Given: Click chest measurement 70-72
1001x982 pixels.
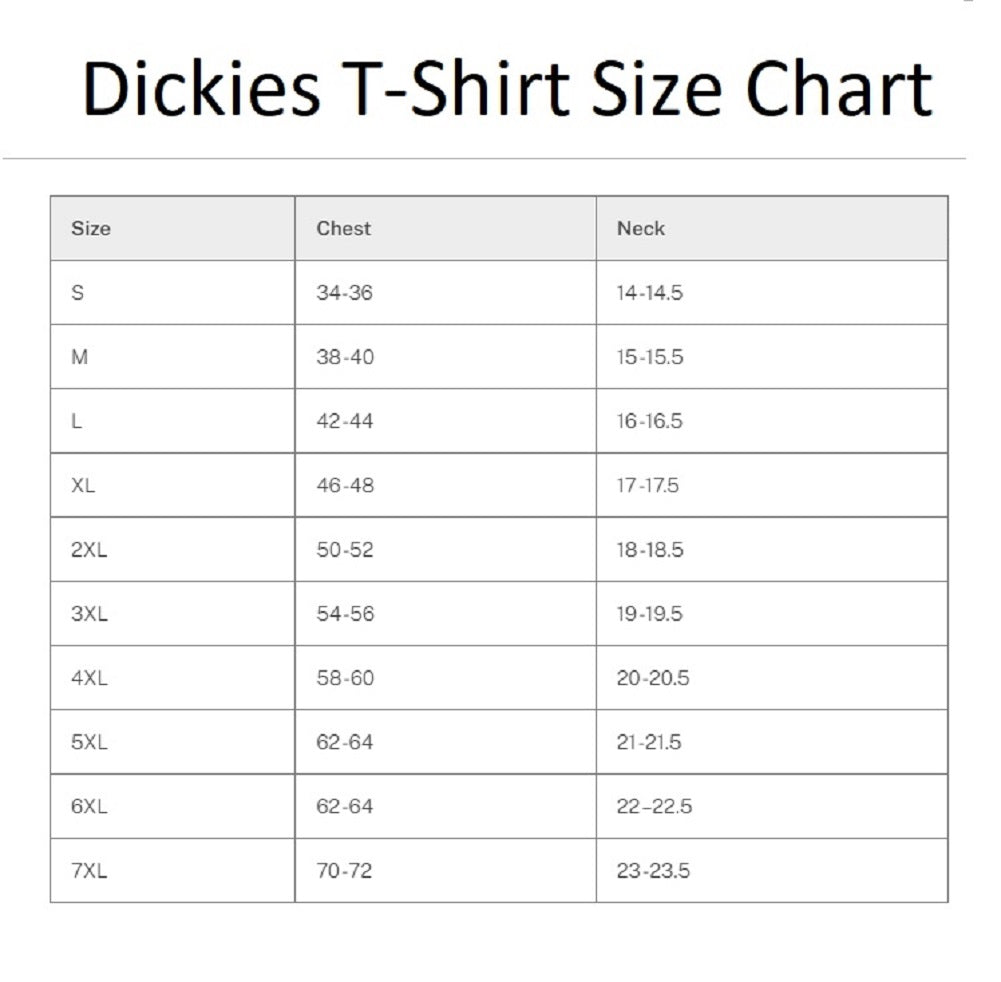Looking at the screenshot, I should coord(344,870).
